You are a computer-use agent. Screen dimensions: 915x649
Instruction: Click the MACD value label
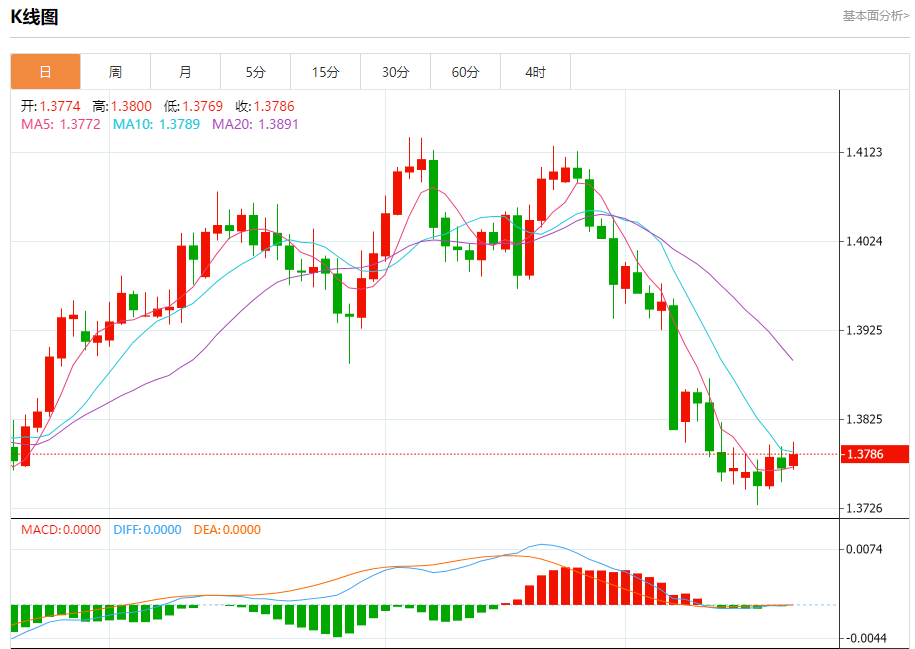61,530
